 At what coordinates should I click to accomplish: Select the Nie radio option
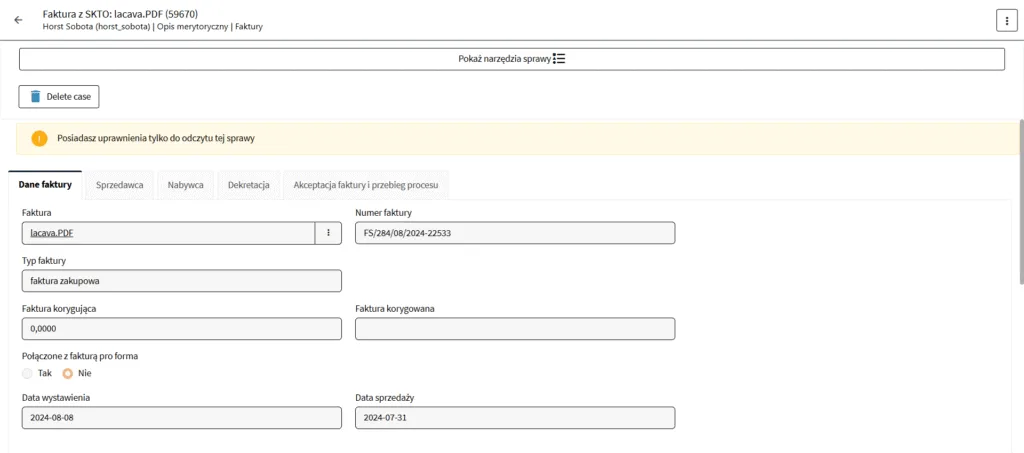click(67, 374)
